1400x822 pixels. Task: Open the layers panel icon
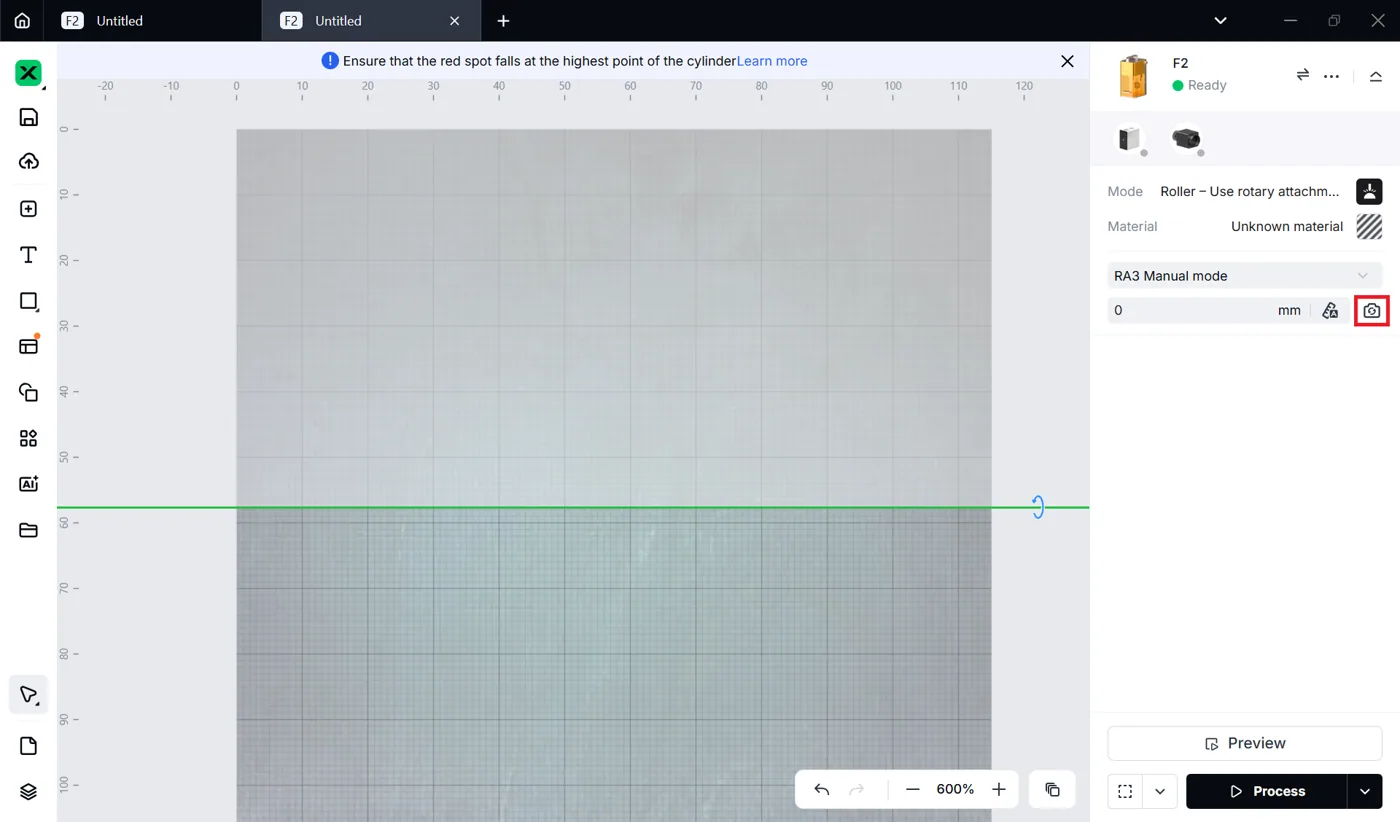coord(29,791)
